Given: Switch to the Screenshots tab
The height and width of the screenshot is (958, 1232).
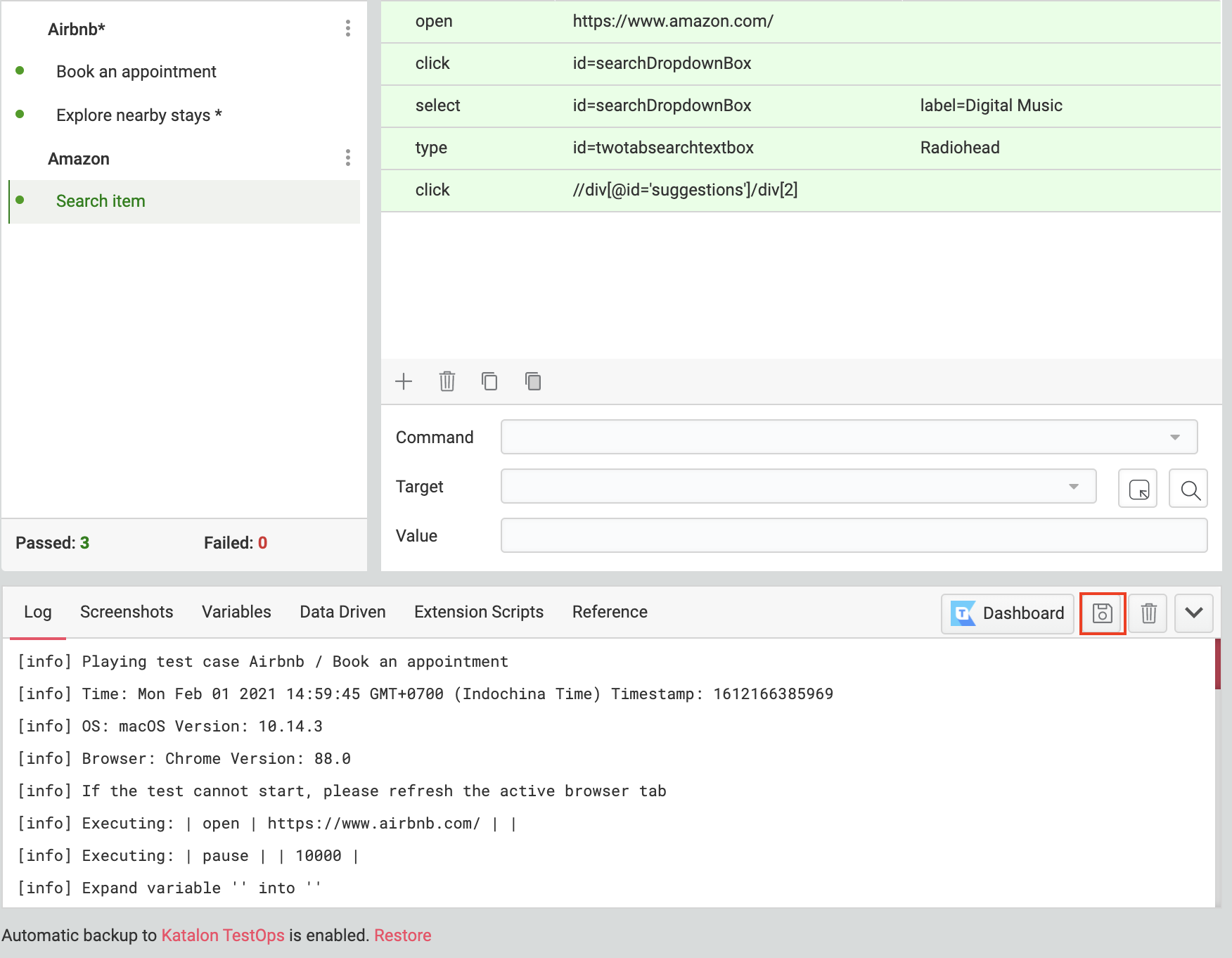Looking at the screenshot, I should [x=127, y=612].
